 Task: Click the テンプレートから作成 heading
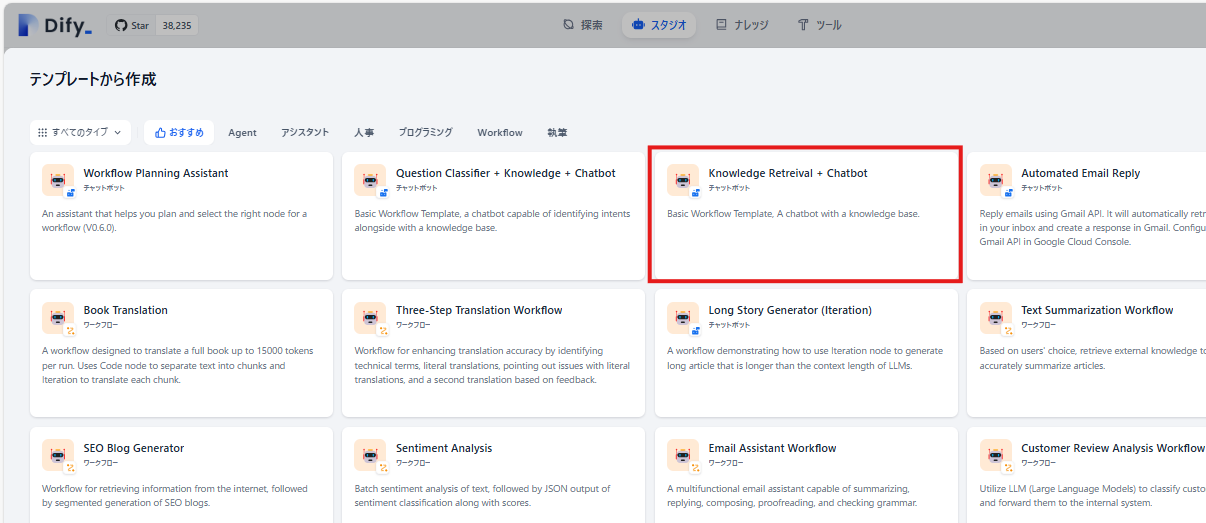tap(93, 79)
